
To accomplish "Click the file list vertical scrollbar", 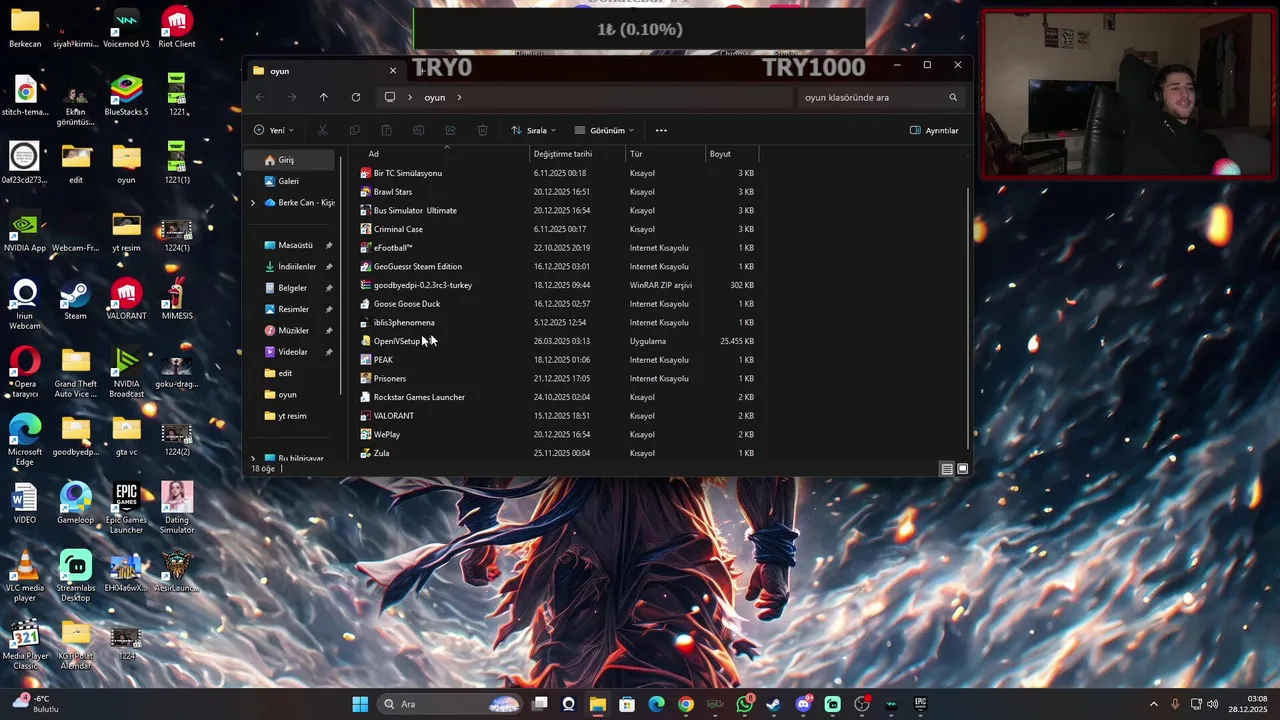I will click(x=968, y=318).
